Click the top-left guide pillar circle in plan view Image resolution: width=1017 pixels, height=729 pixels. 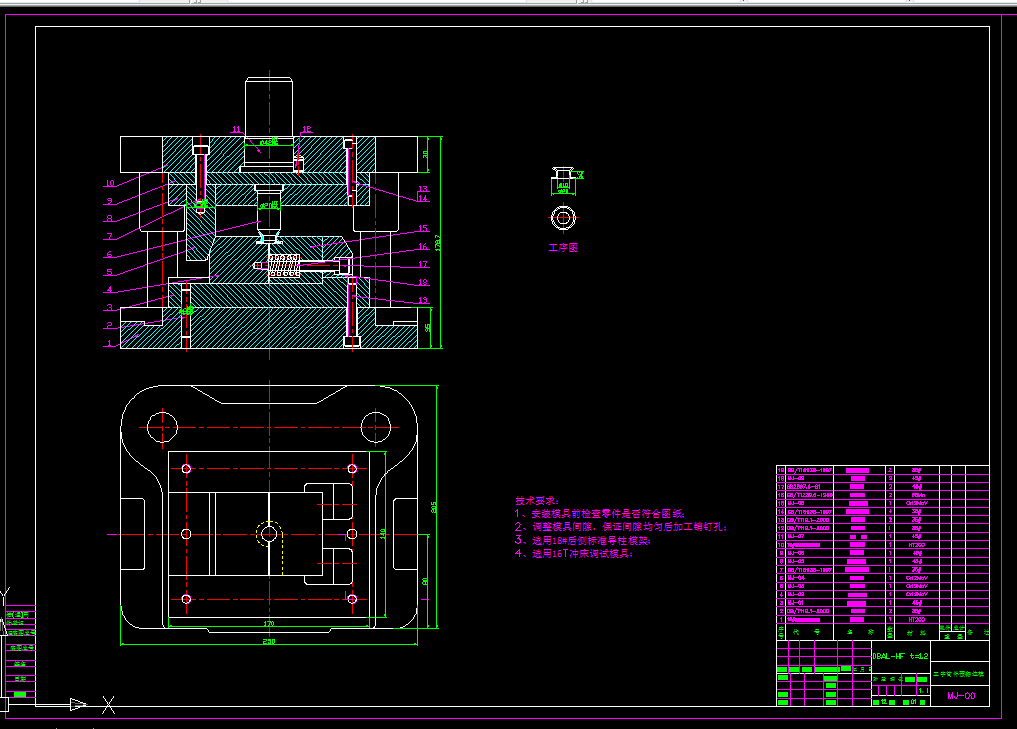(x=162, y=427)
